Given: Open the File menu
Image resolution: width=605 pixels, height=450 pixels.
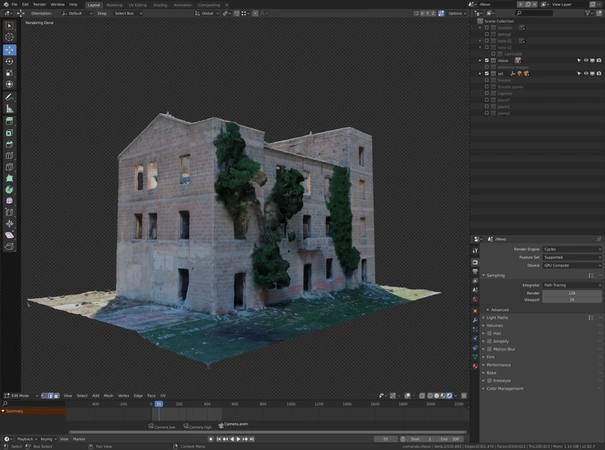Looking at the screenshot, I should pos(14,5).
